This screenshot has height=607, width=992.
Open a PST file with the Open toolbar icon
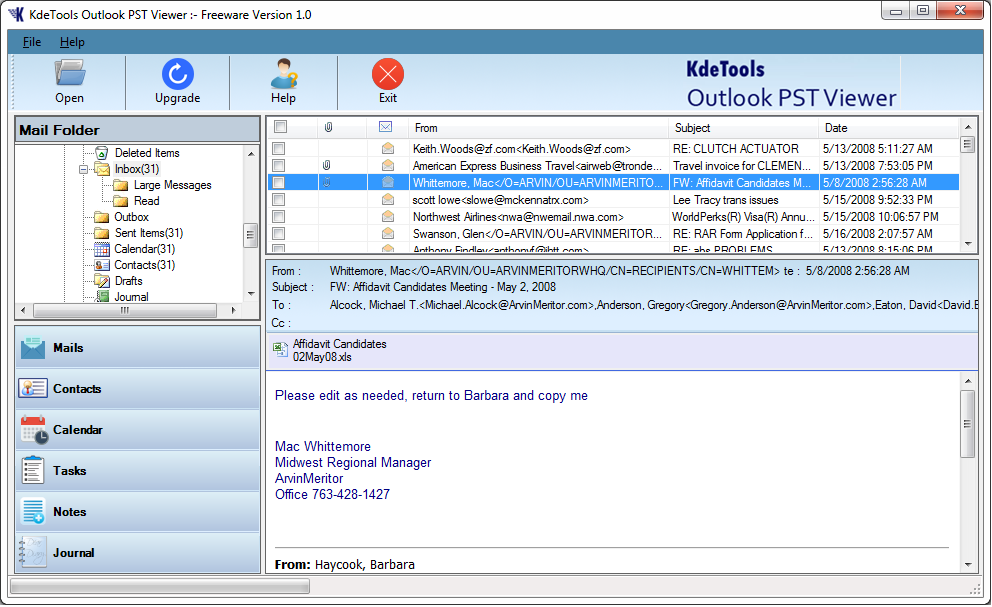[70, 73]
